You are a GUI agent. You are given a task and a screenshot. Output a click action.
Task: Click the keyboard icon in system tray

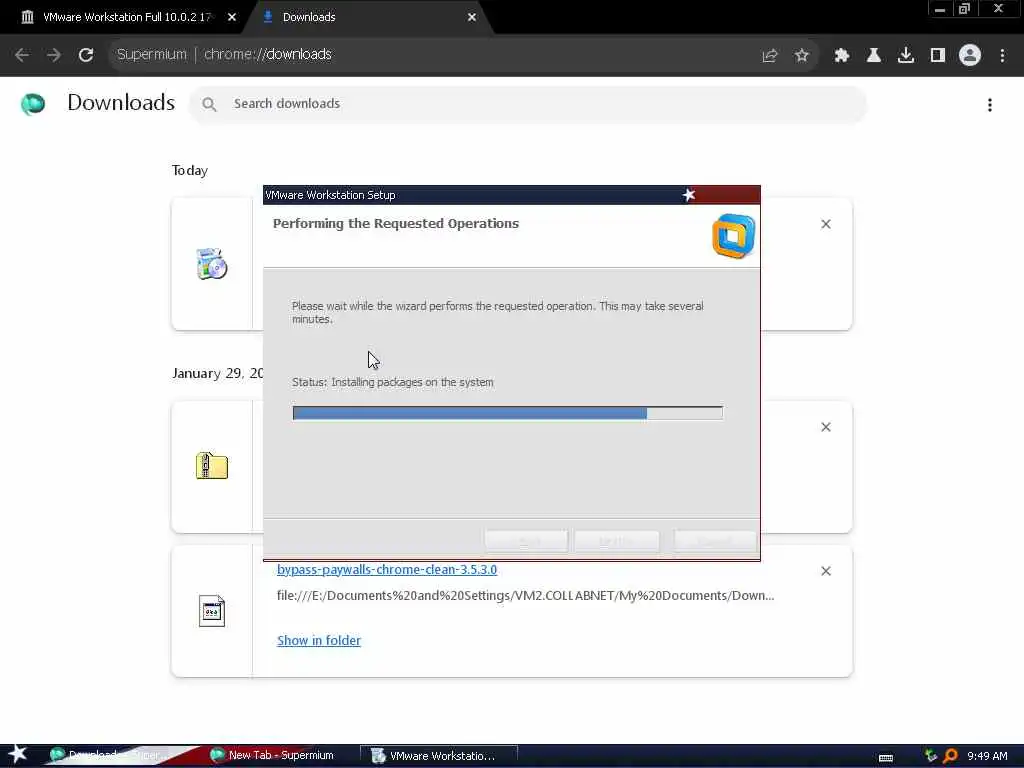886,757
